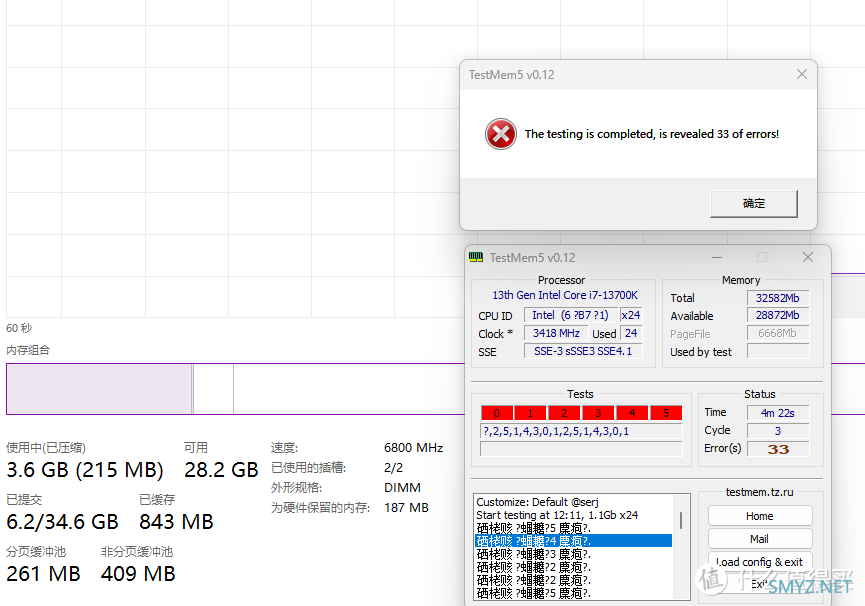Click the 187 MB hardware reserved value

click(x=406, y=507)
